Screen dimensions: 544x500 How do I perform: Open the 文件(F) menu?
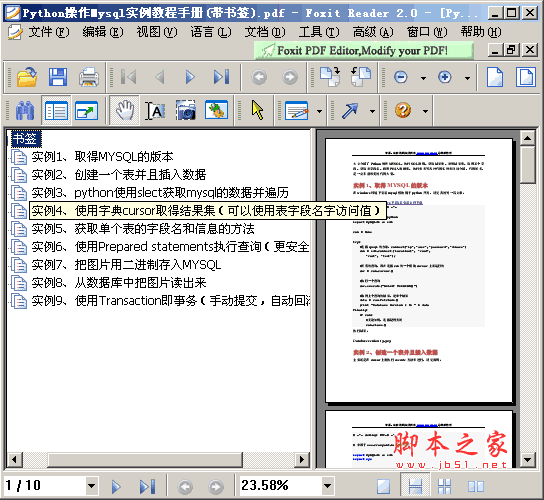point(49,32)
